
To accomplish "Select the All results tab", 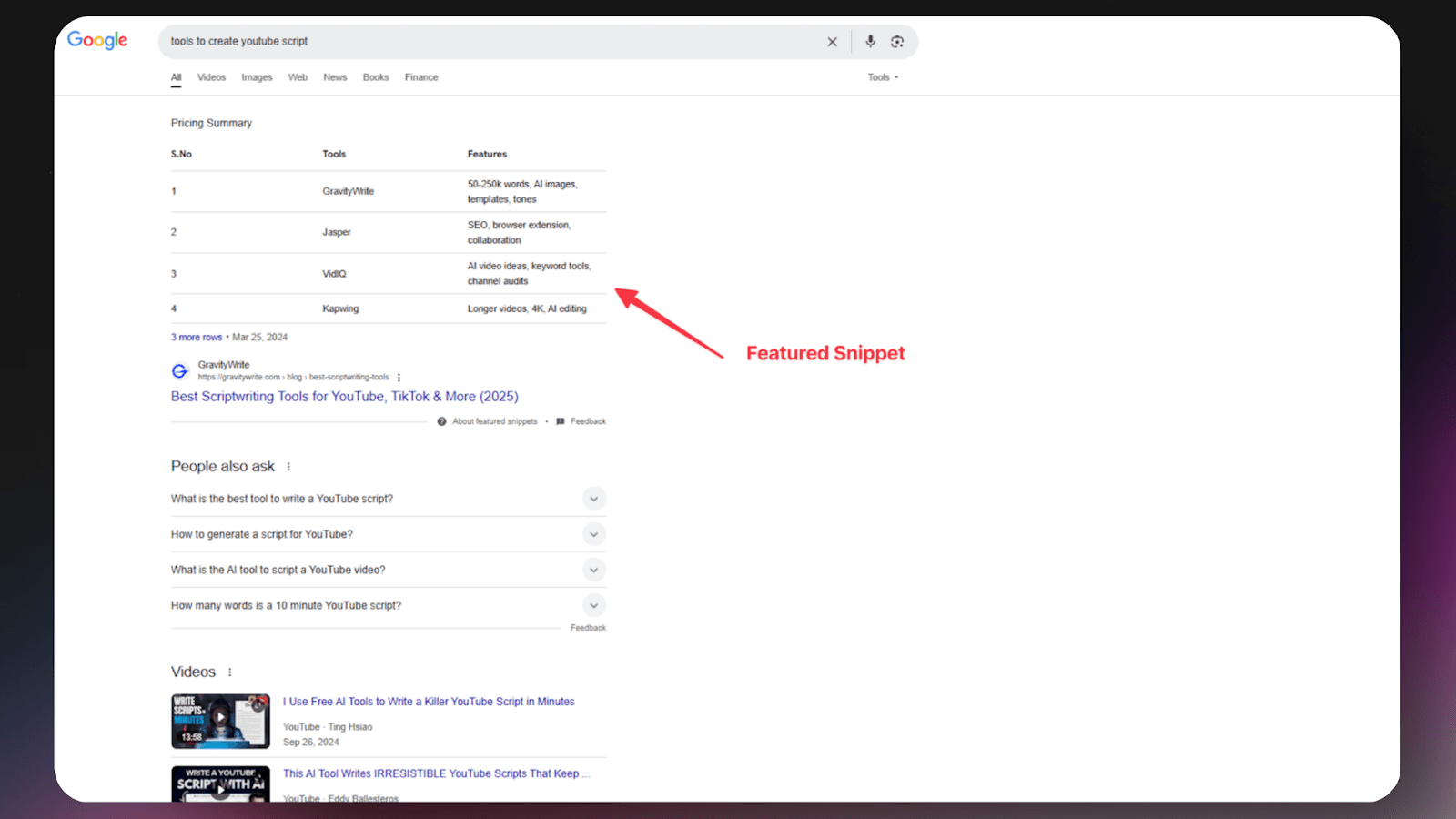I will pyautogui.click(x=177, y=77).
